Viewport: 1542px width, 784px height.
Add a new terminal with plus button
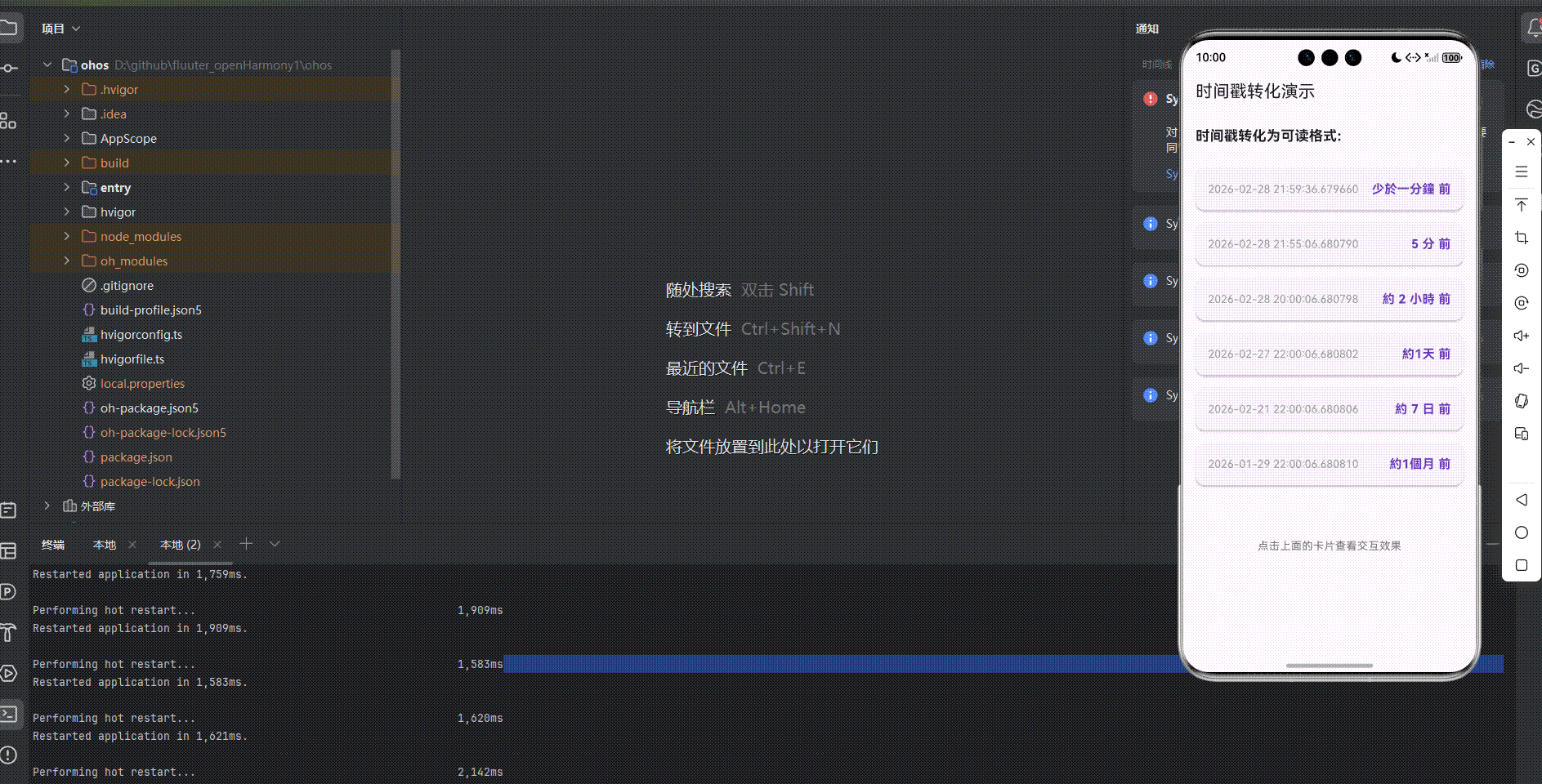click(x=246, y=543)
